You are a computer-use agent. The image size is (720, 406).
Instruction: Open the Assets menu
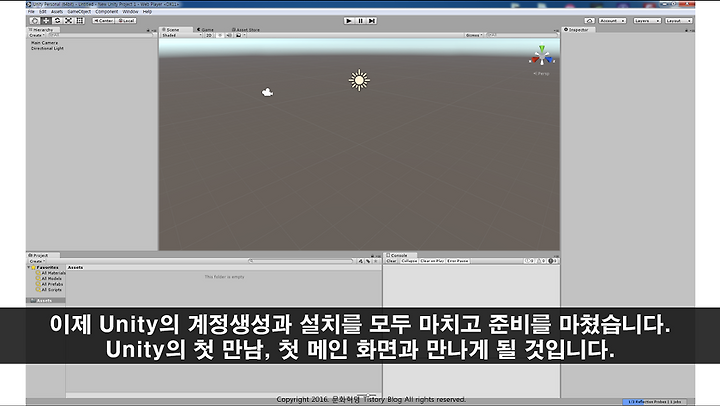(57, 11)
